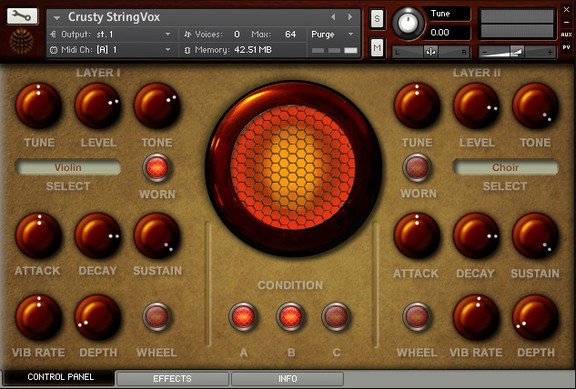Open the Layer II Choir select menu
Screen dimensions: 576x389
point(505,168)
